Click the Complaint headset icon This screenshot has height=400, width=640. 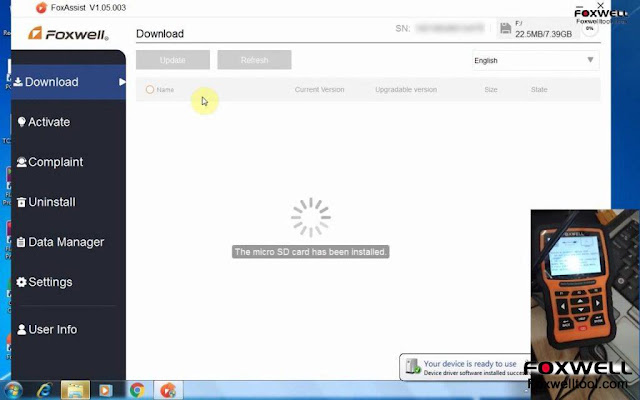click(x=21, y=162)
